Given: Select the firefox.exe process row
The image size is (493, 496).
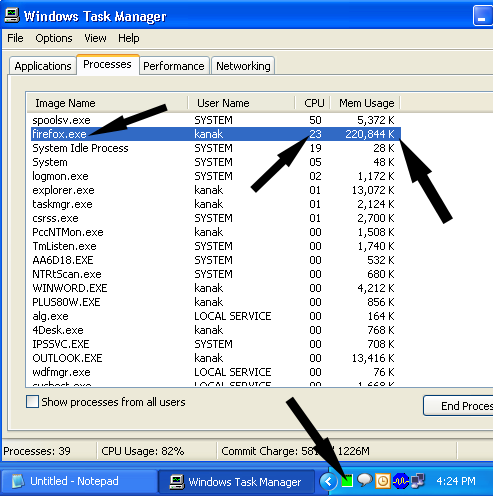Looking at the screenshot, I should [x=216, y=134].
